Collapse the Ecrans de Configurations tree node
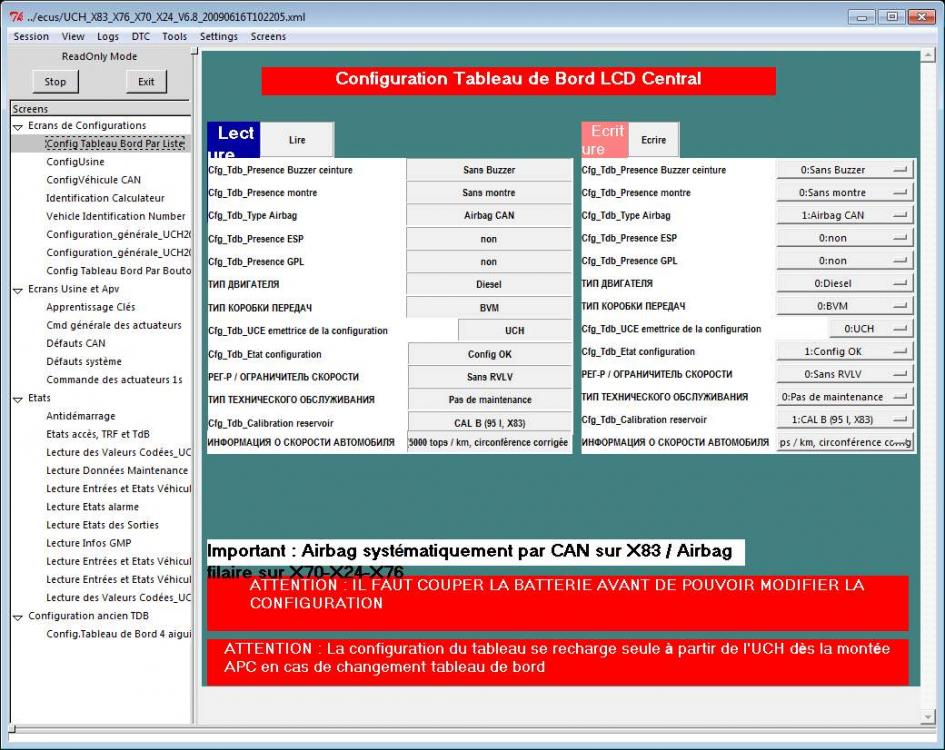945x750 pixels. pyautogui.click(x=18, y=127)
